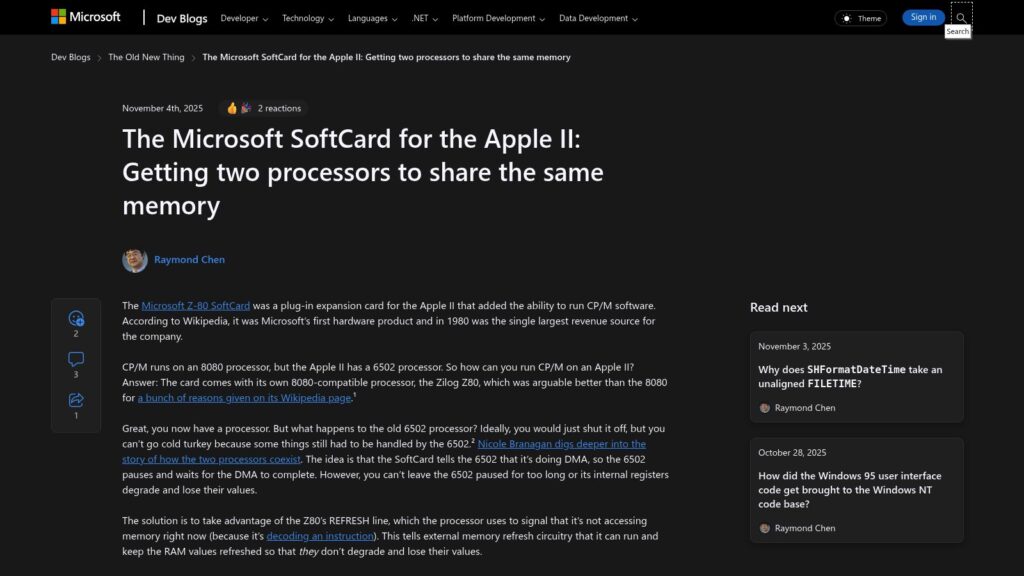Open search via the magnifier icon
This screenshot has width=1024, height=576.
pos(960,17)
